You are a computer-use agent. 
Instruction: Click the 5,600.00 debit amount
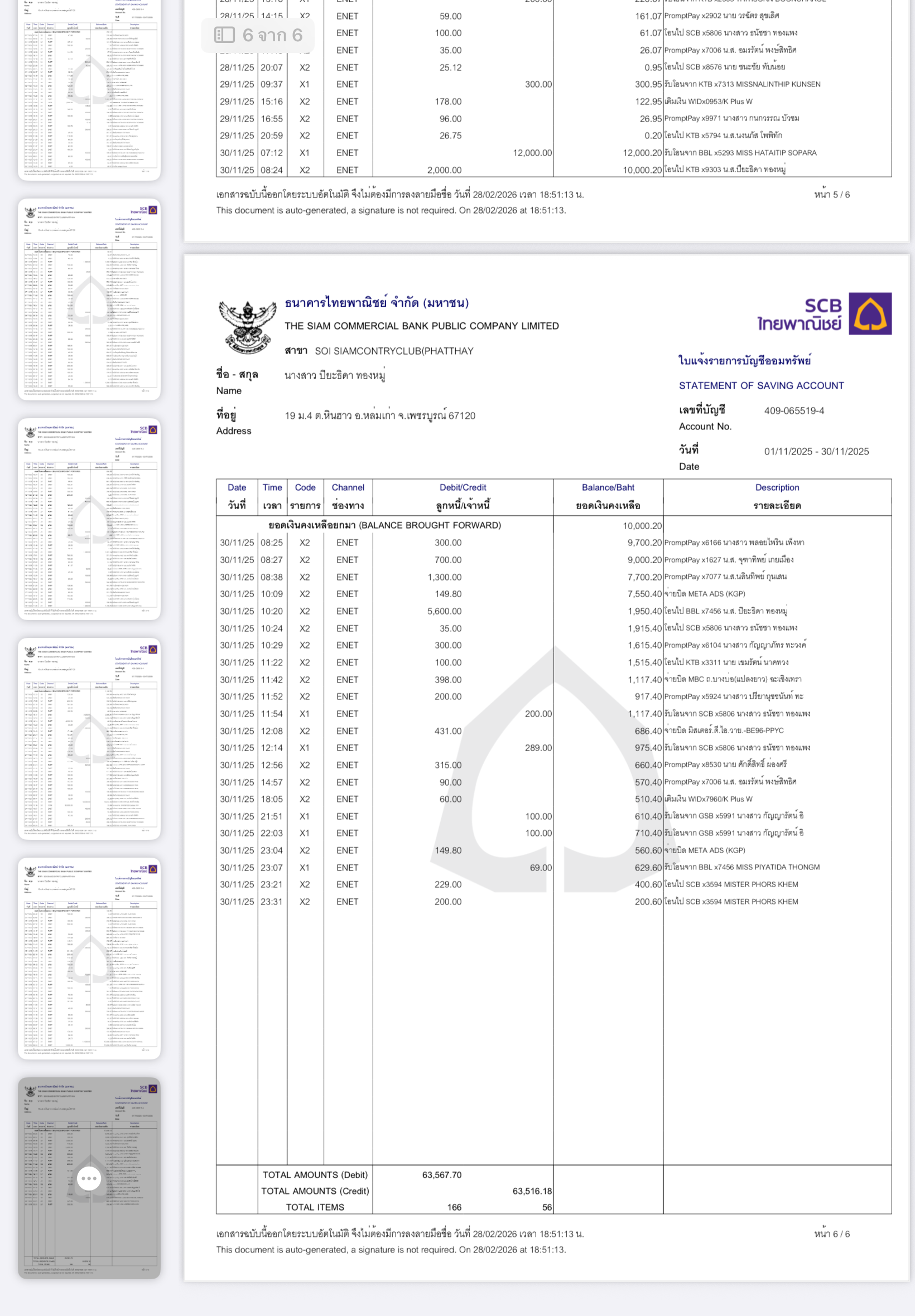(444, 611)
